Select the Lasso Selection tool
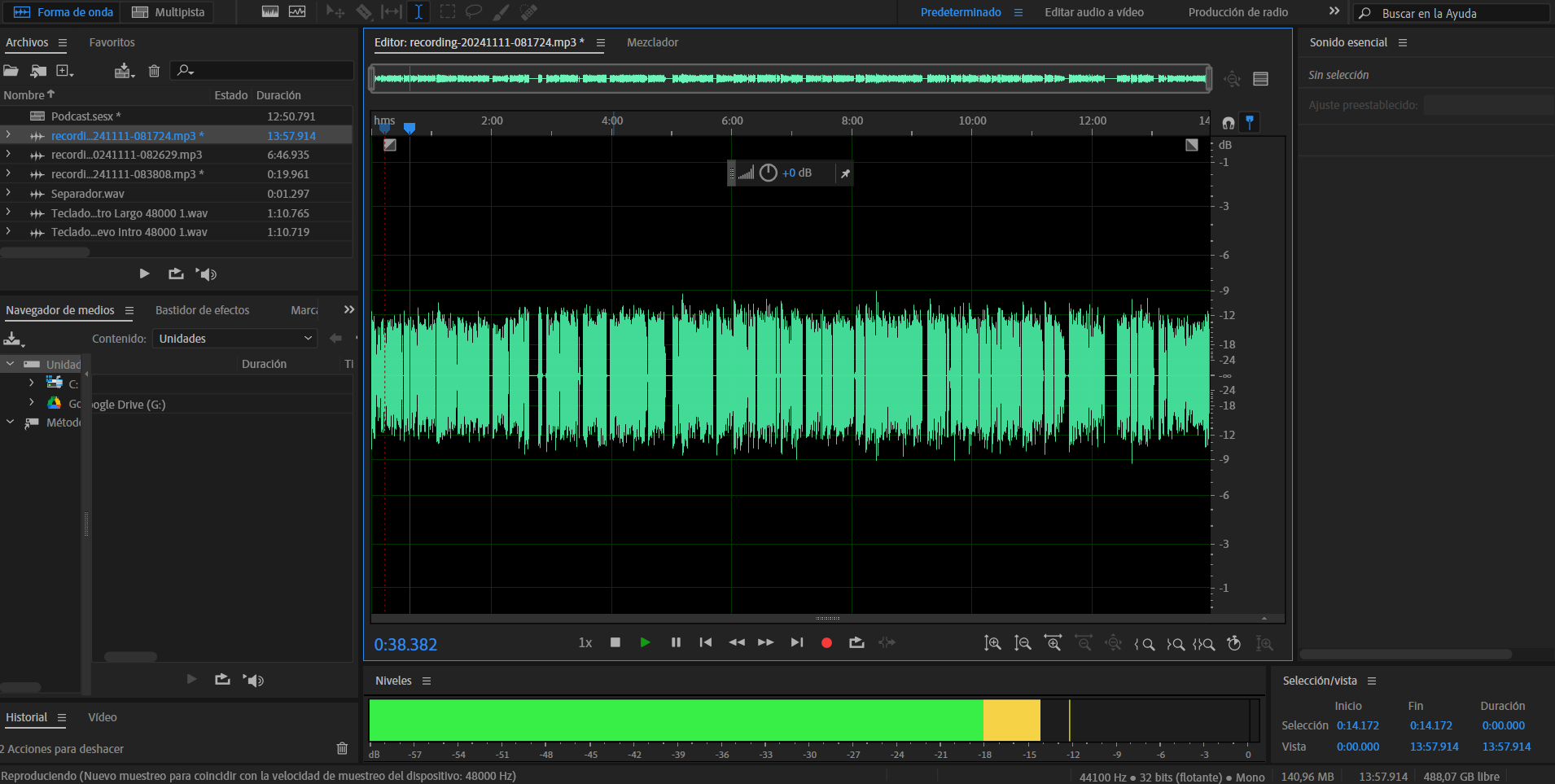The image size is (1555, 784). pyautogui.click(x=474, y=12)
